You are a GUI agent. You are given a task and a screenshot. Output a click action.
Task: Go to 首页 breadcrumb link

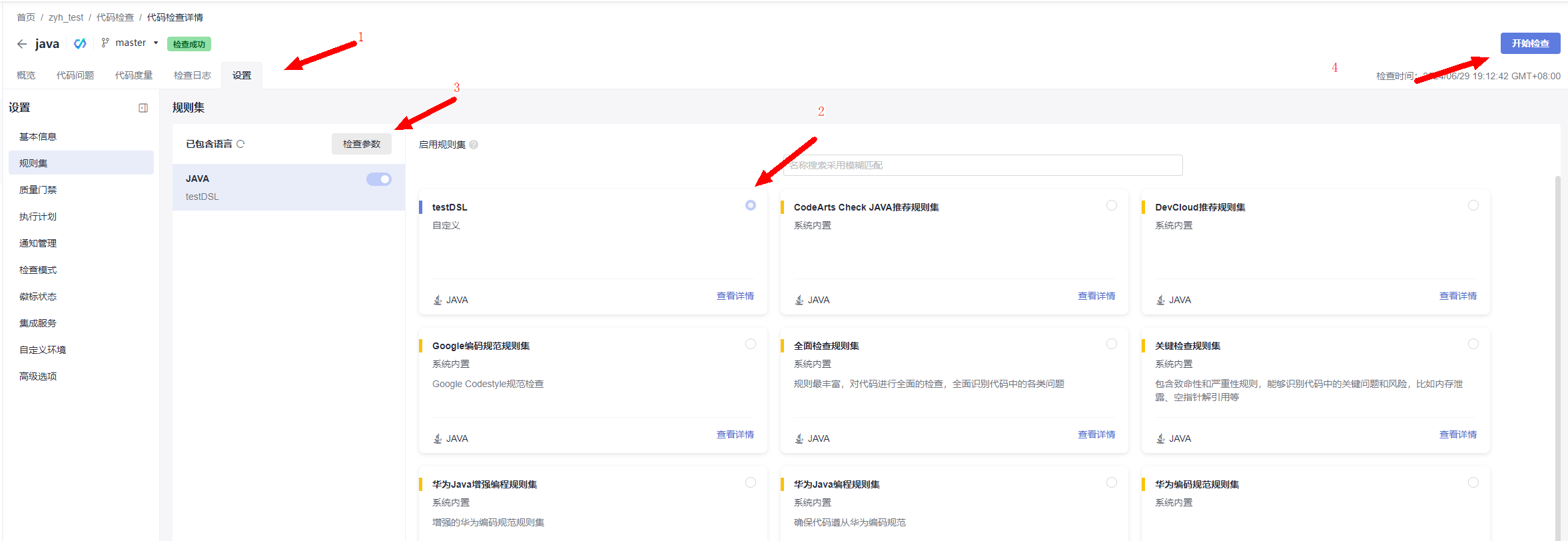click(26, 17)
